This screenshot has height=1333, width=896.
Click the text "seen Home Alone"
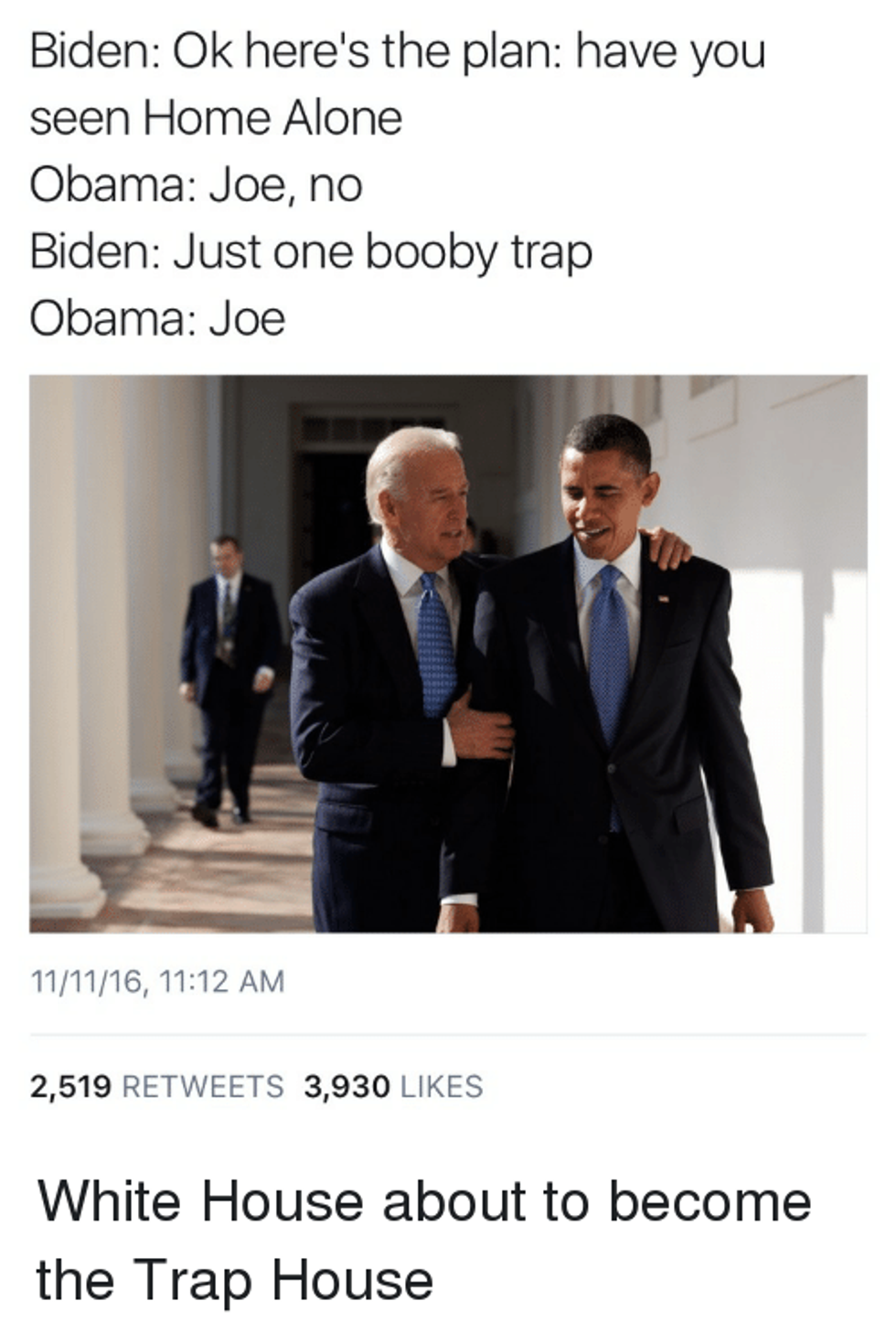[216, 119]
